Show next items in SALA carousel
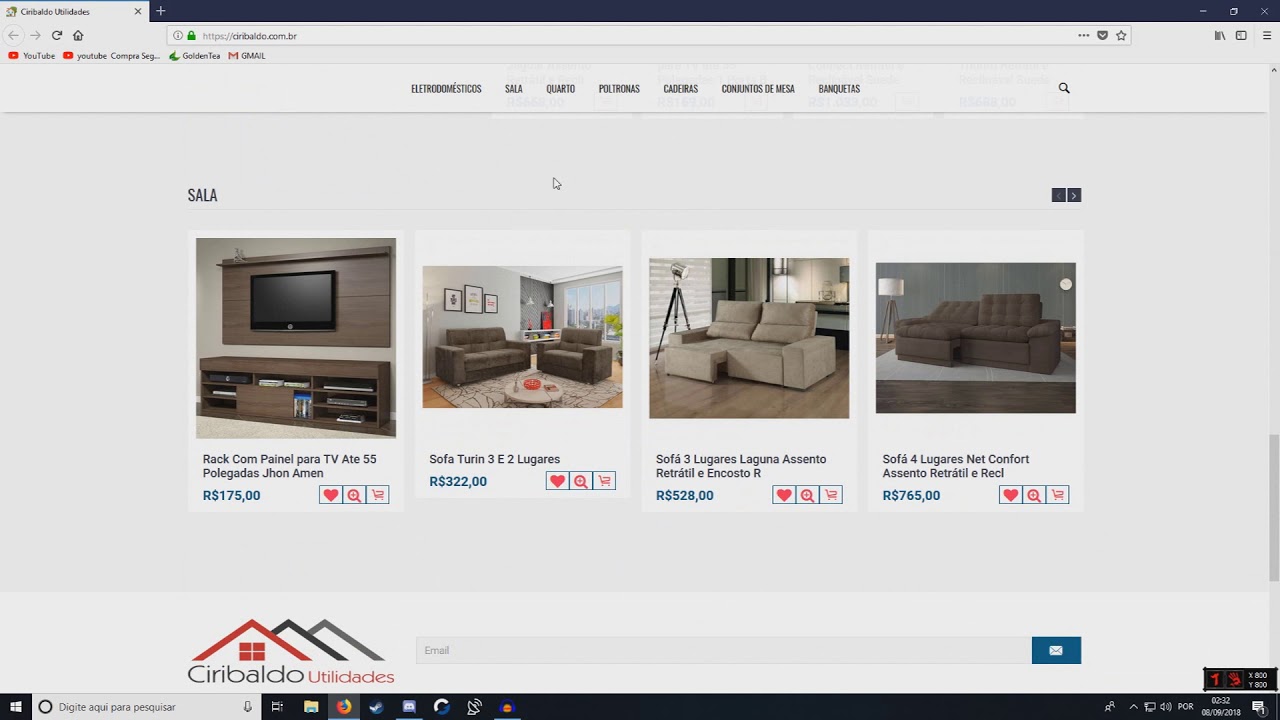This screenshot has height=720, width=1280. (x=1074, y=195)
